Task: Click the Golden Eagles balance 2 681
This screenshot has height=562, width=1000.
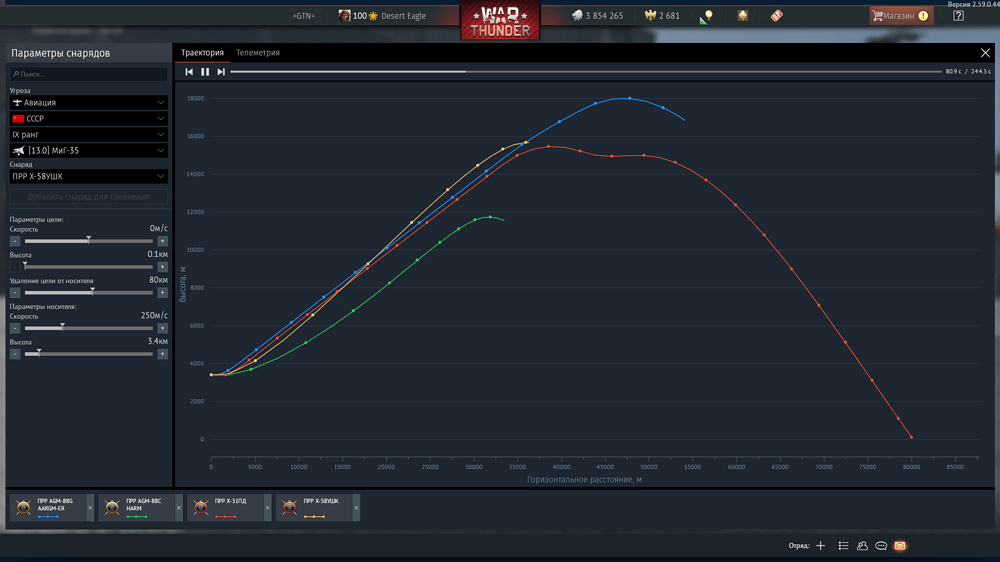Action: [x=662, y=16]
